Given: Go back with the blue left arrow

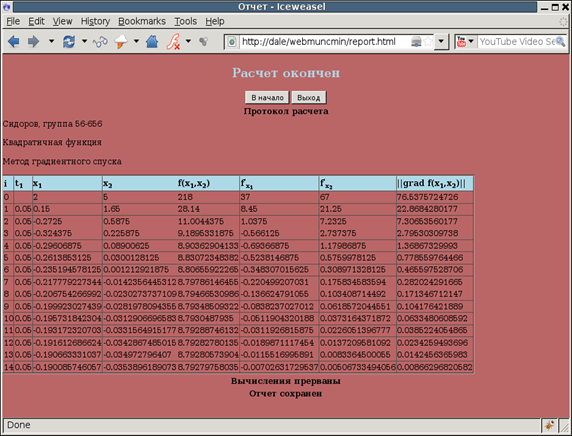Looking at the screenshot, I should (13, 42).
